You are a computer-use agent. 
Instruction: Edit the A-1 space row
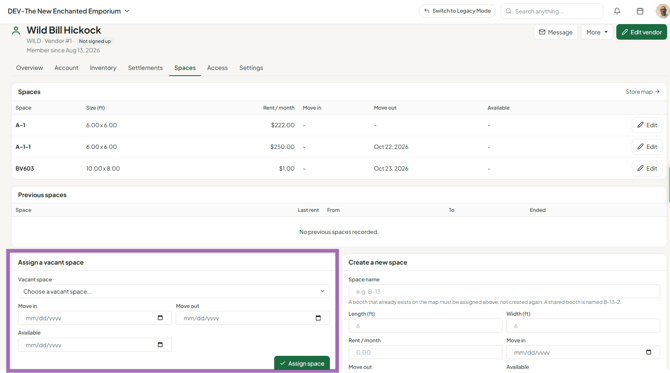(647, 125)
